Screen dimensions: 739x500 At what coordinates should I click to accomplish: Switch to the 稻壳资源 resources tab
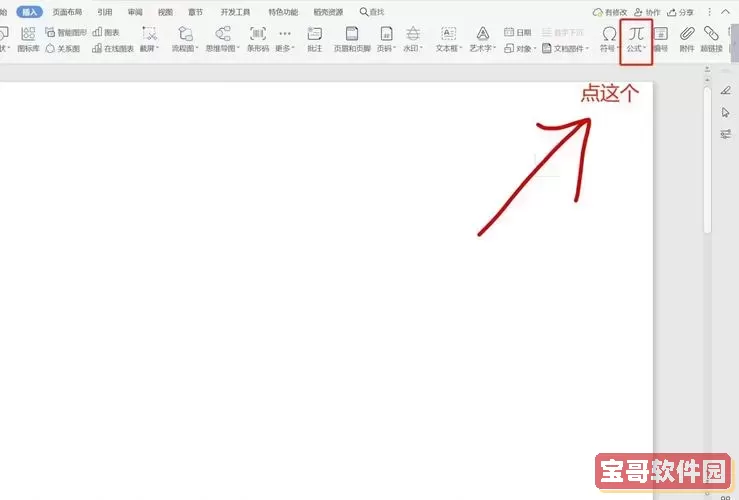pyautogui.click(x=328, y=12)
